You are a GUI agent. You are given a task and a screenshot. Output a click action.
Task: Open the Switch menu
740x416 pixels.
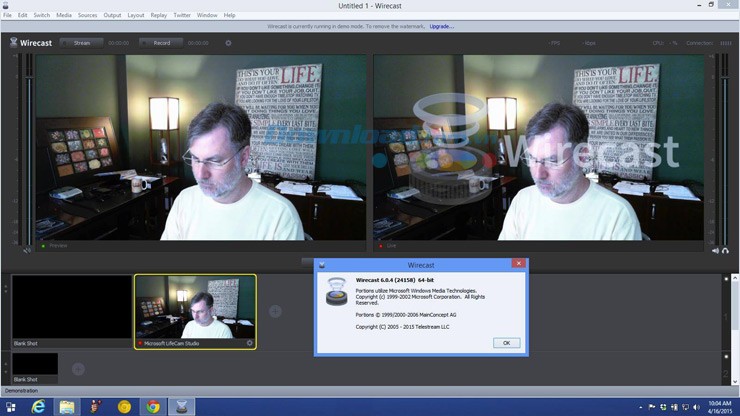pyautogui.click(x=42, y=15)
